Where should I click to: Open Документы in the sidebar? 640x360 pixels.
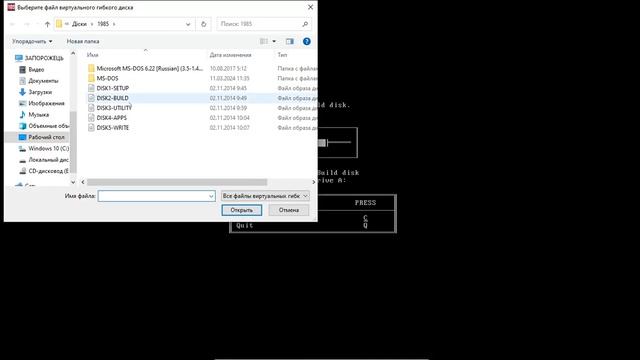(39, 81)
